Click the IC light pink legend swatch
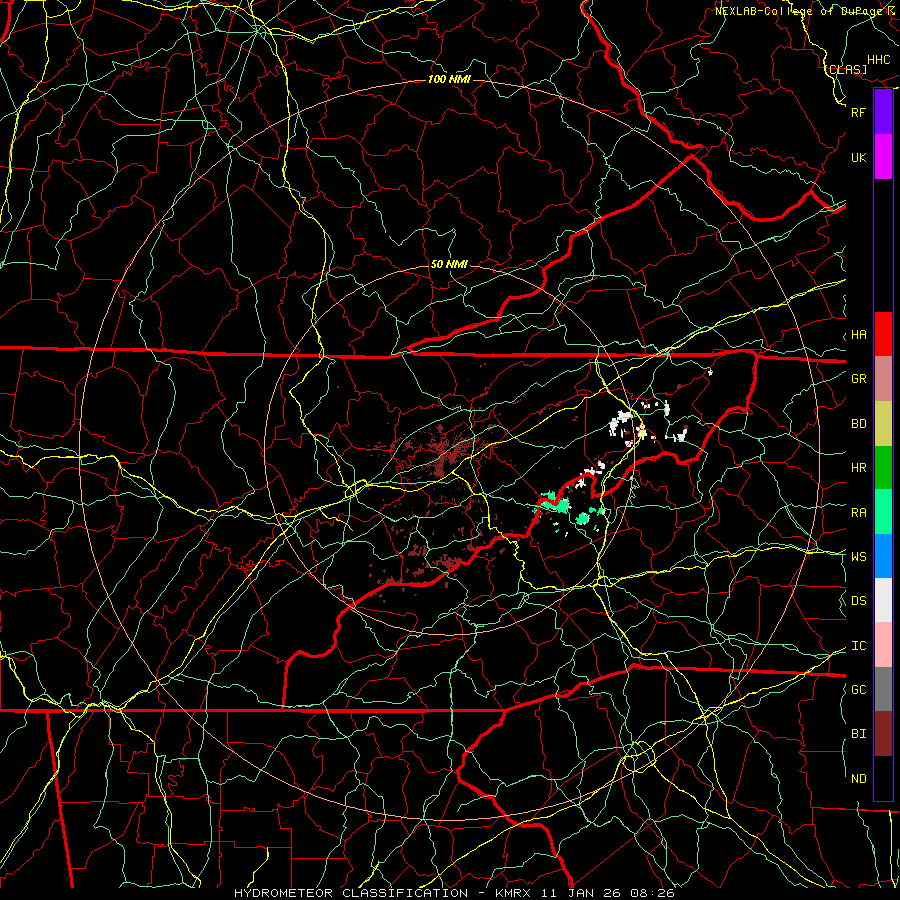The image size is (900, 900). (x=883, y=645)
